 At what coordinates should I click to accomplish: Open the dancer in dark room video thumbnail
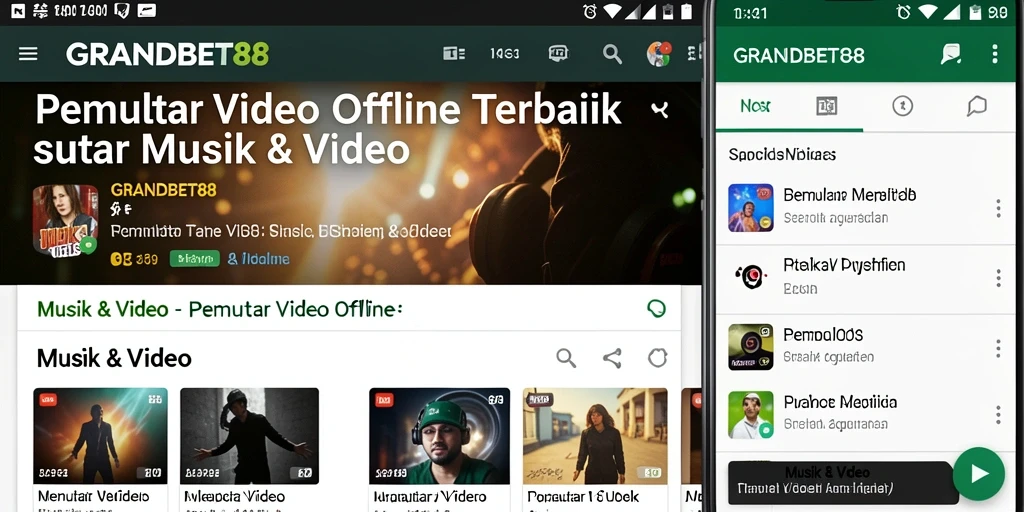tap(249, 436)
